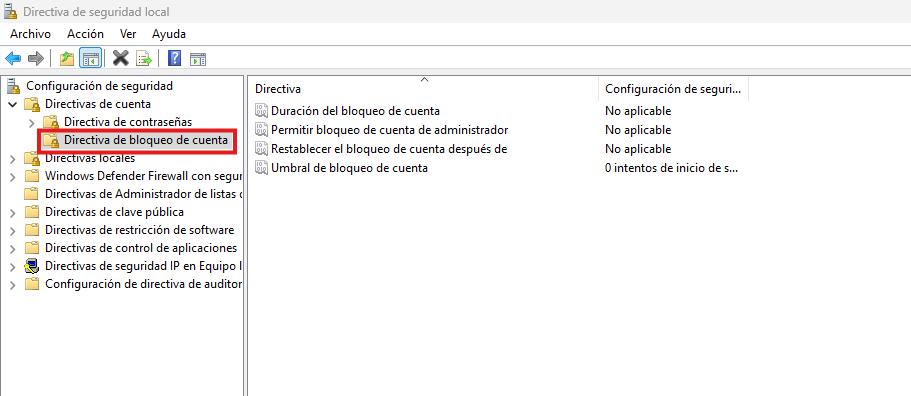This screenshot has height=396, width=911.
Task: Click the Directivas locales folder icon
Action: pos(32,159)
